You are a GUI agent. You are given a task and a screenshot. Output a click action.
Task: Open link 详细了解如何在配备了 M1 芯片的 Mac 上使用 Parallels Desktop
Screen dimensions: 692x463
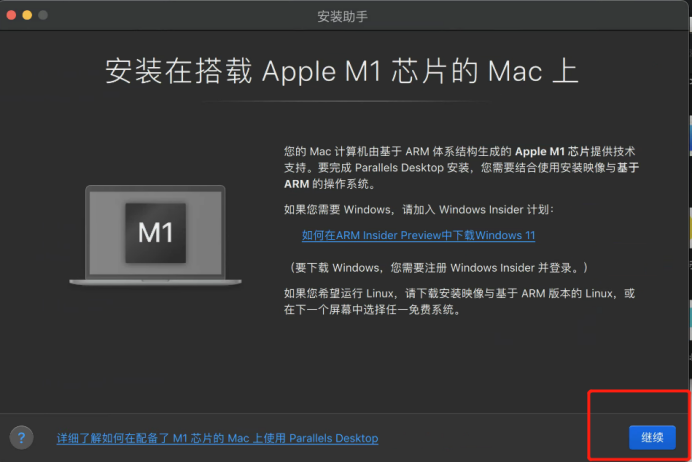pyautogui.click(x=218, y=438)
